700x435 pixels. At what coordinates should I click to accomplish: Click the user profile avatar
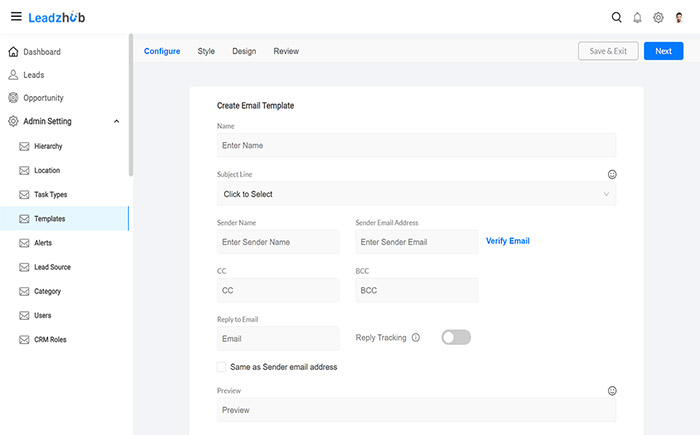[680, 17]
